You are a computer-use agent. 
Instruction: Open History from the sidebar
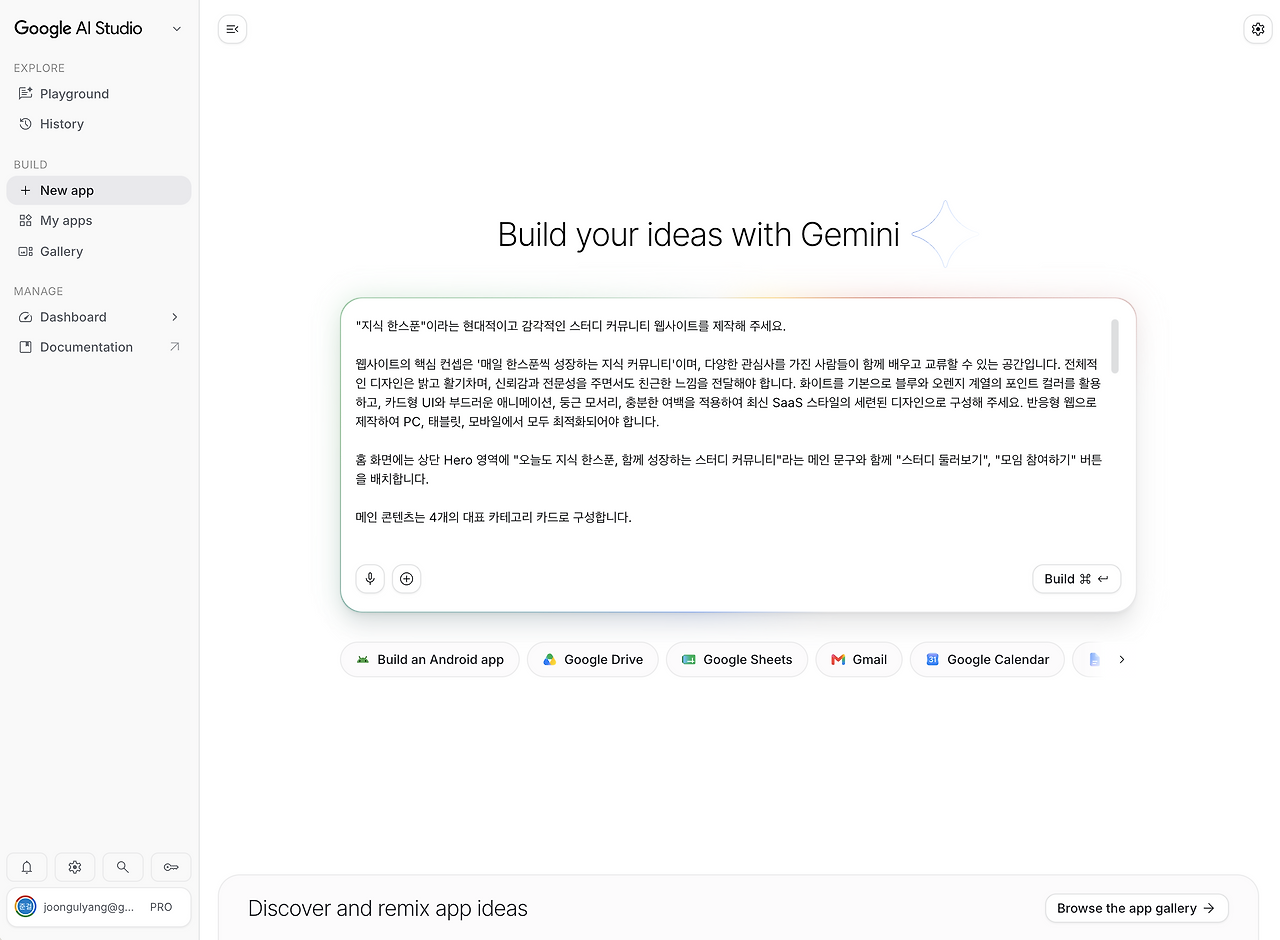coord(99,124)
